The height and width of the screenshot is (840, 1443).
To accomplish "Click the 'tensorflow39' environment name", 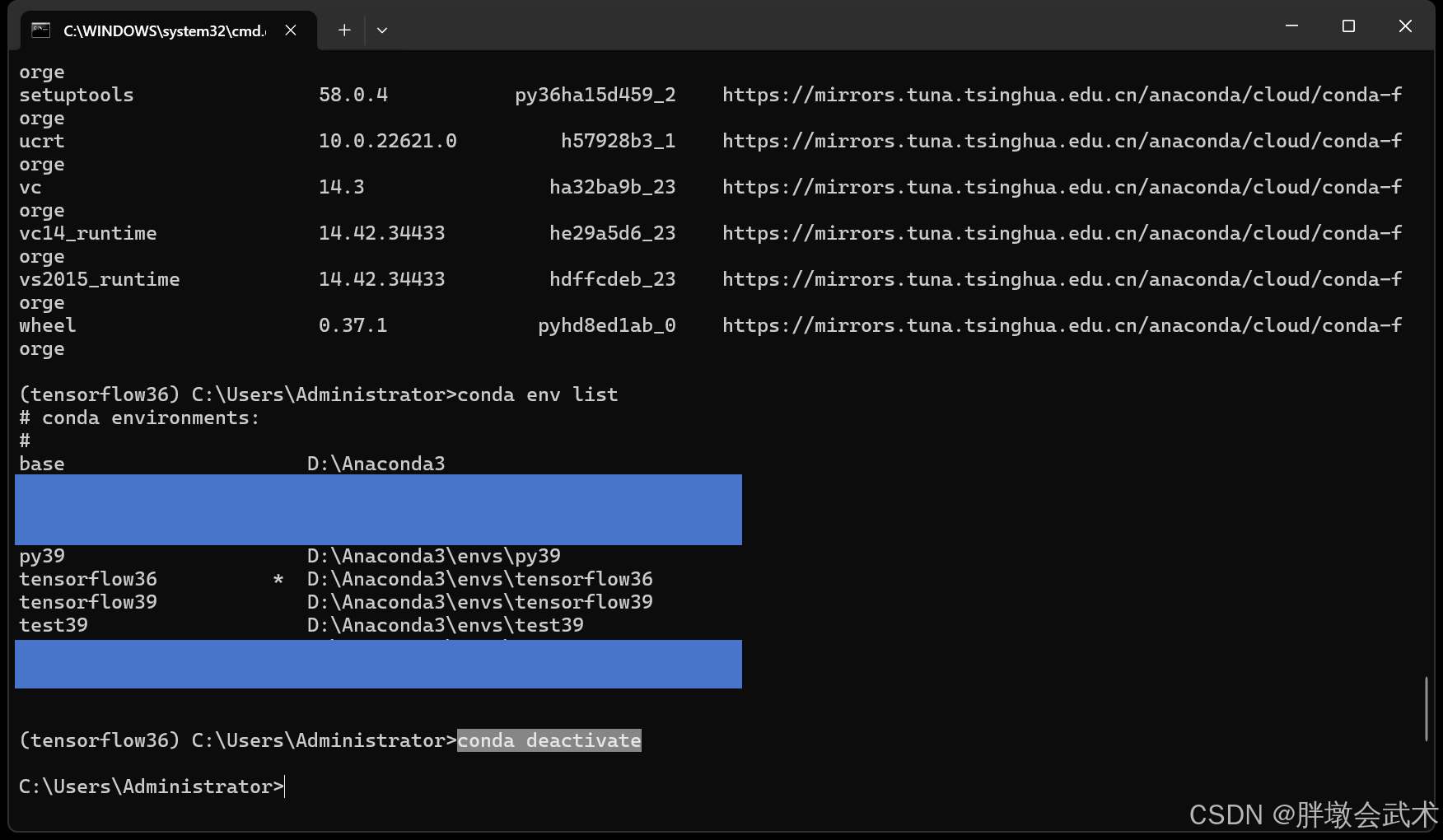I will tap(88, 602).
